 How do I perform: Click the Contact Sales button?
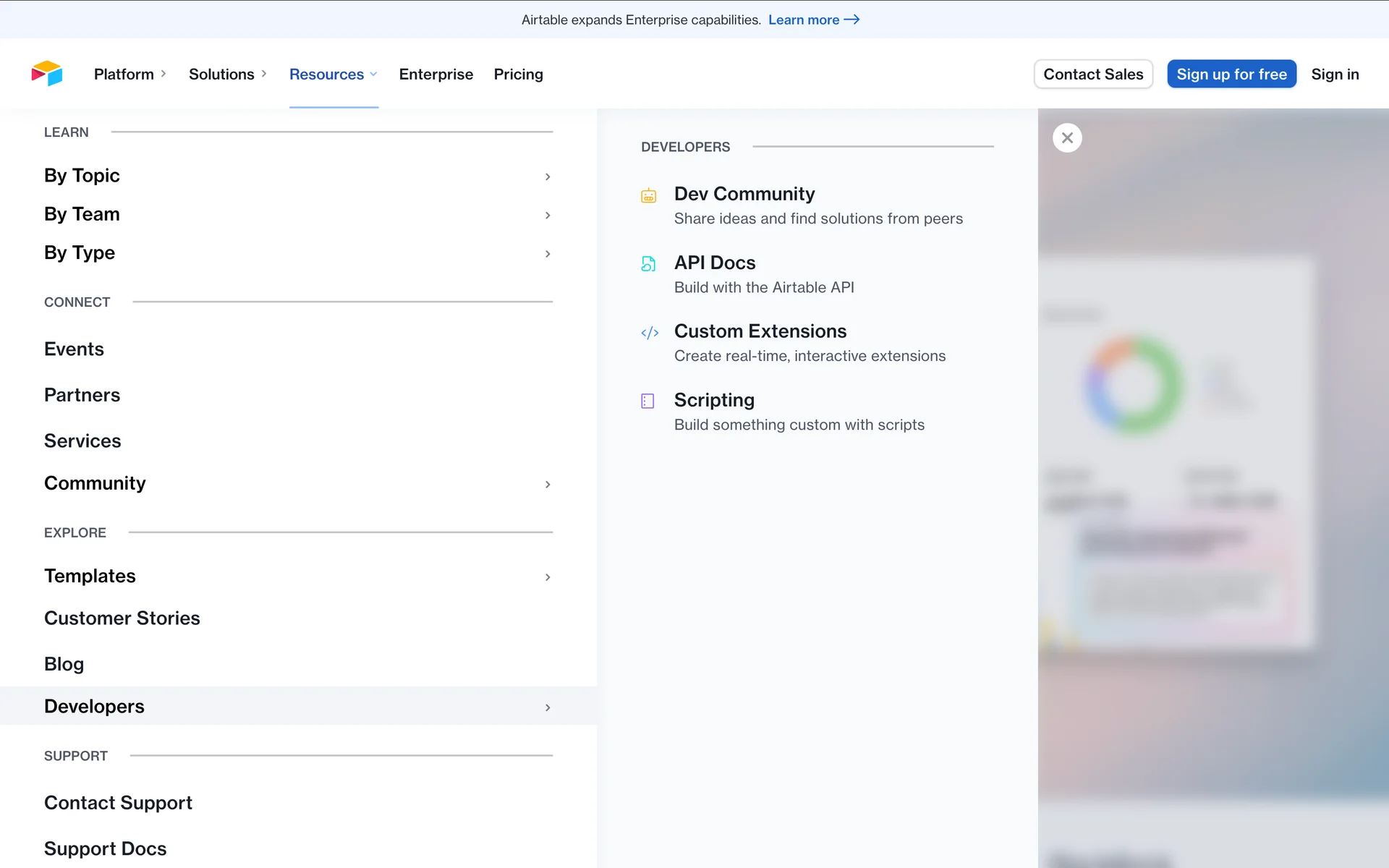(1093, 74)
